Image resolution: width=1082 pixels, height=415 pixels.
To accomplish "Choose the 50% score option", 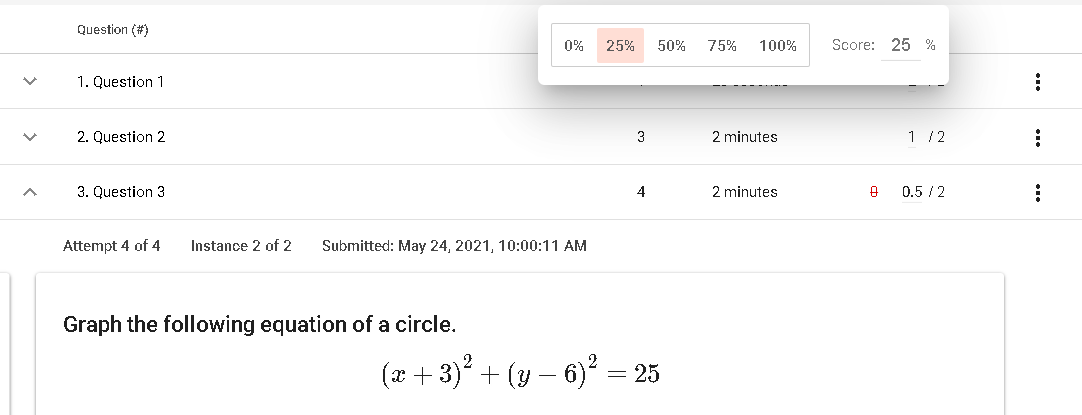I will [671, 46].
